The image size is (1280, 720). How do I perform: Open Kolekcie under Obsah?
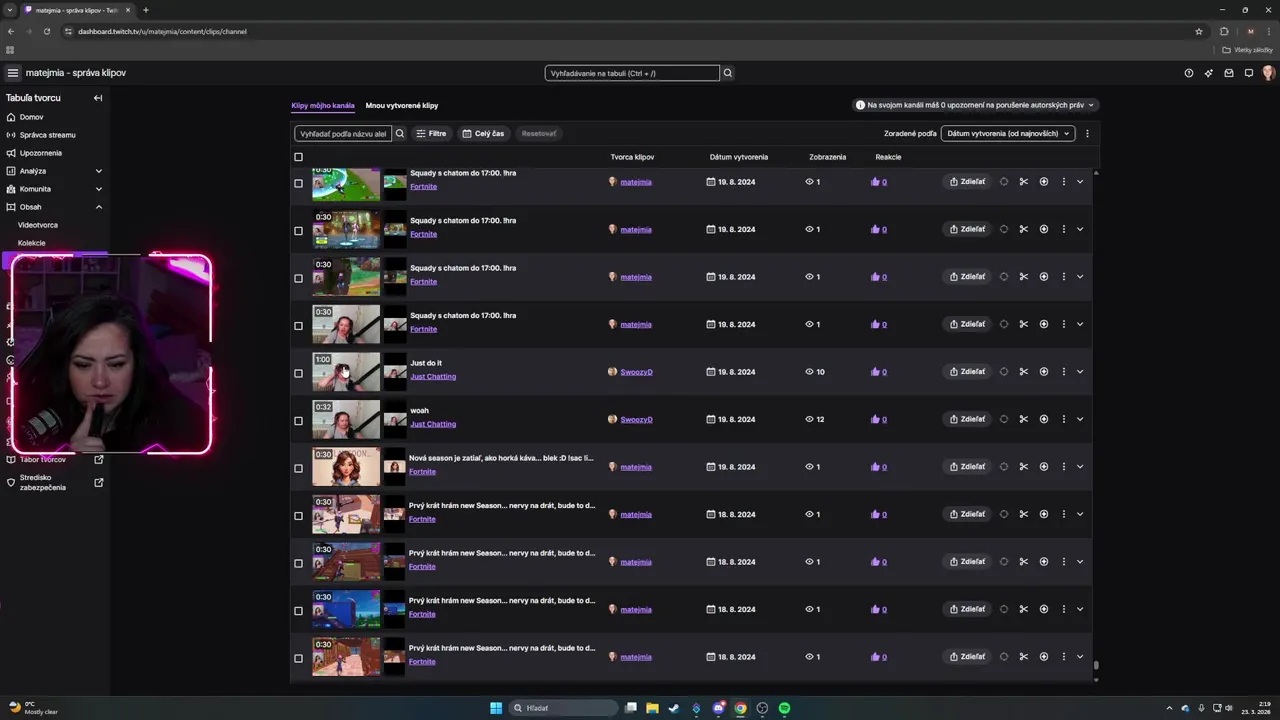(32, 243)
